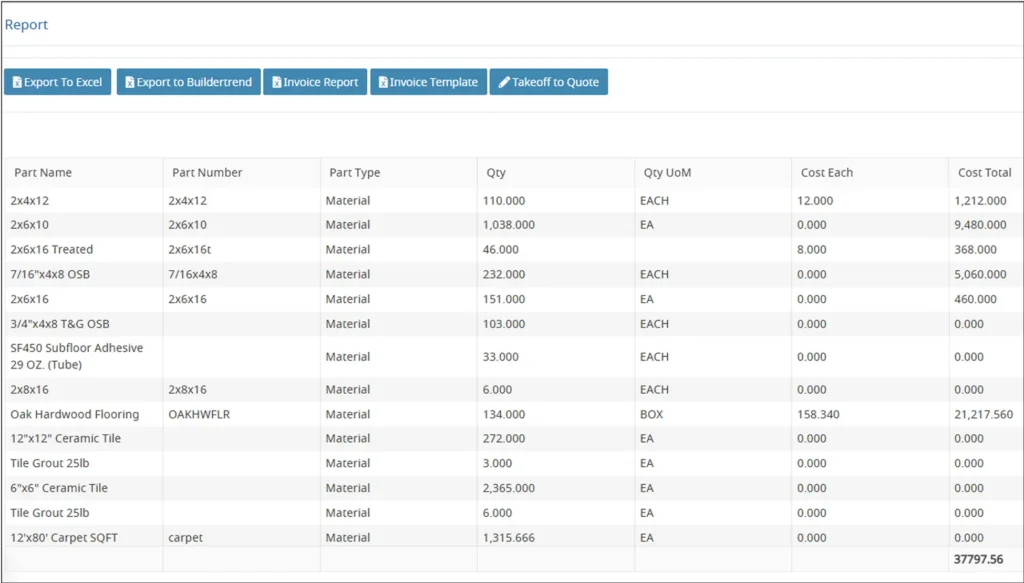The height and width of the screenshot is (583, 1024).
Task: Click the Takeoff to Quote button
Action: 549,82
